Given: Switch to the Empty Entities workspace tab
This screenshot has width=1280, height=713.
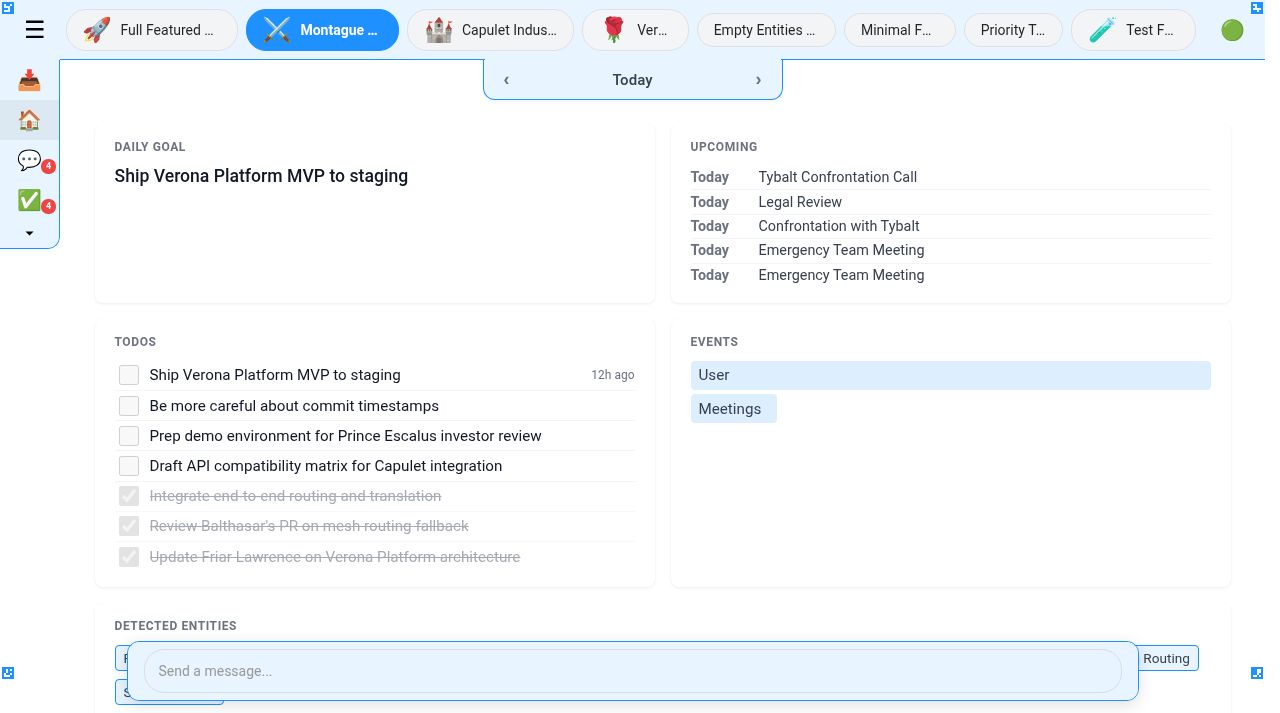Looking at the screenshot, I should coord(766,29).
